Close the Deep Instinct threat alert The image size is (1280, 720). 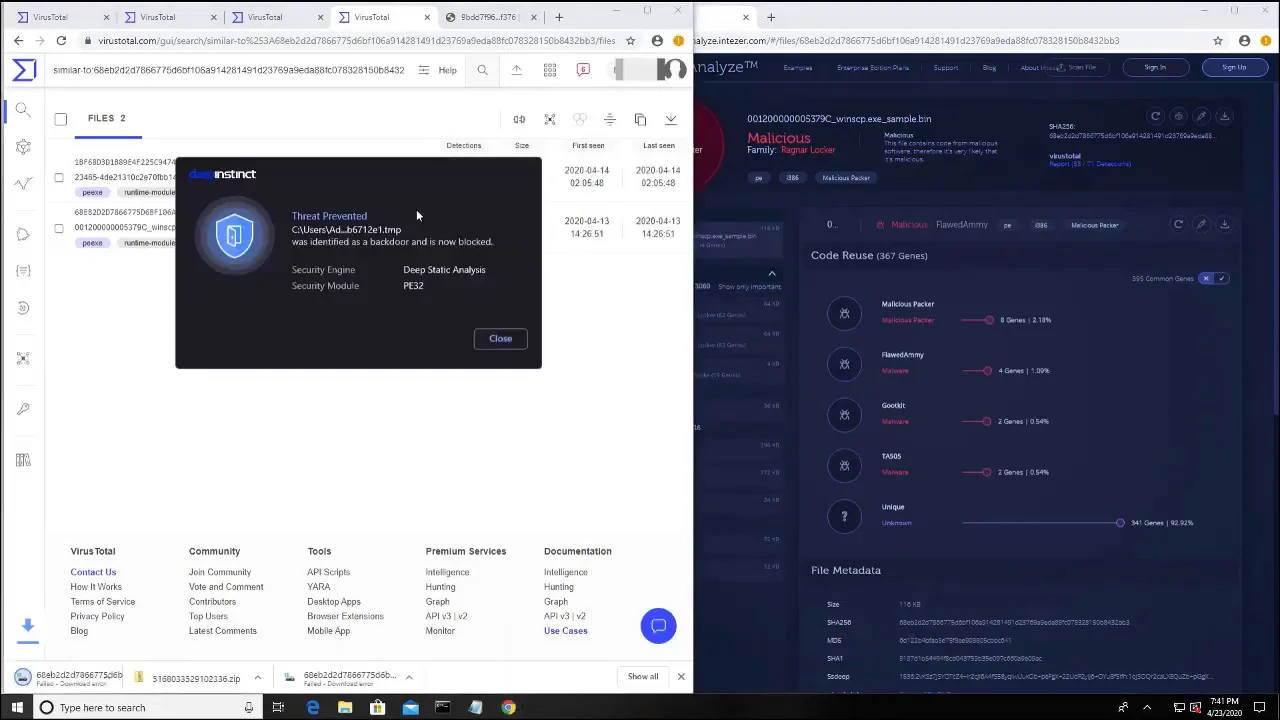click(500, 338)
